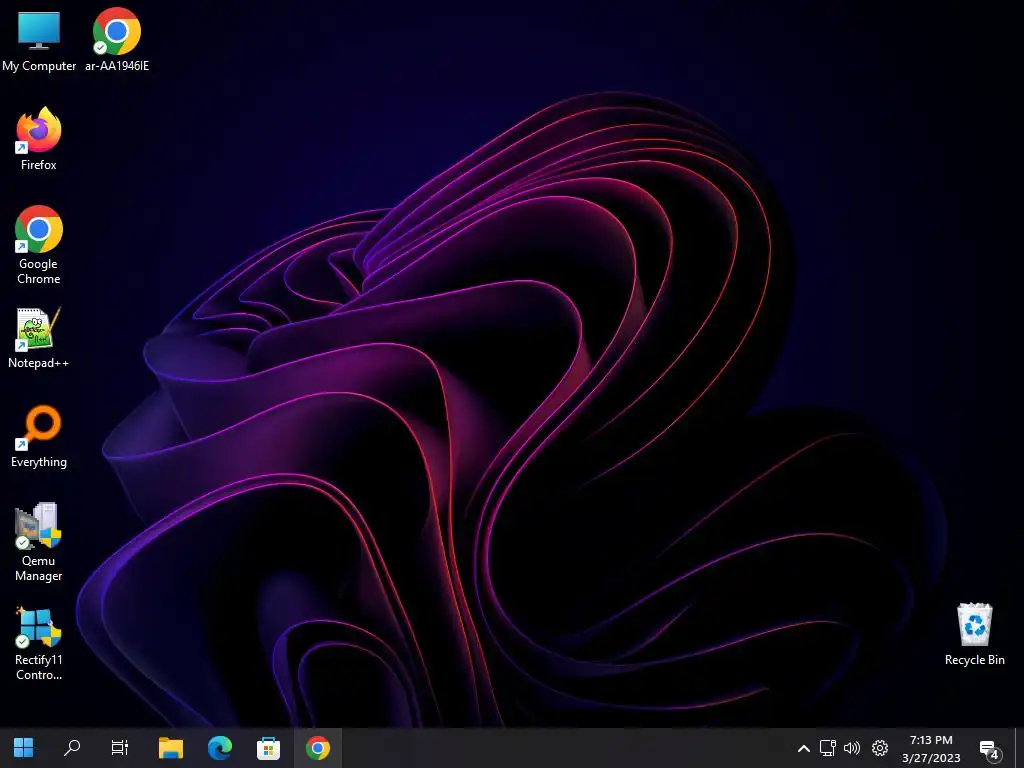Switch to Chrome in the taskbar
This screenshot has height=768, width=1024.
click(x=317, y=748)
